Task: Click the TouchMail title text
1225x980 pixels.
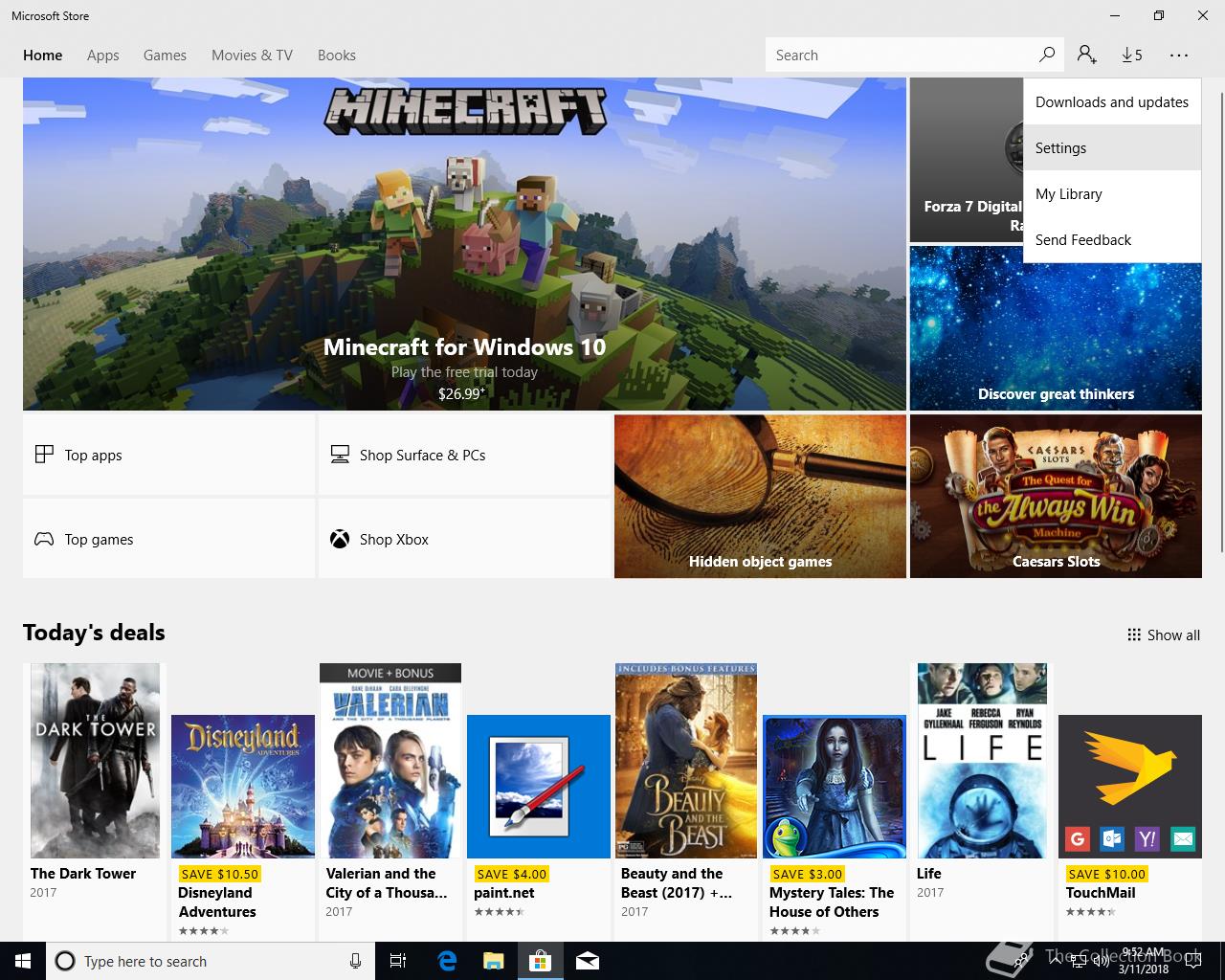Action: pyautogui.click(x=1101, y=892)
